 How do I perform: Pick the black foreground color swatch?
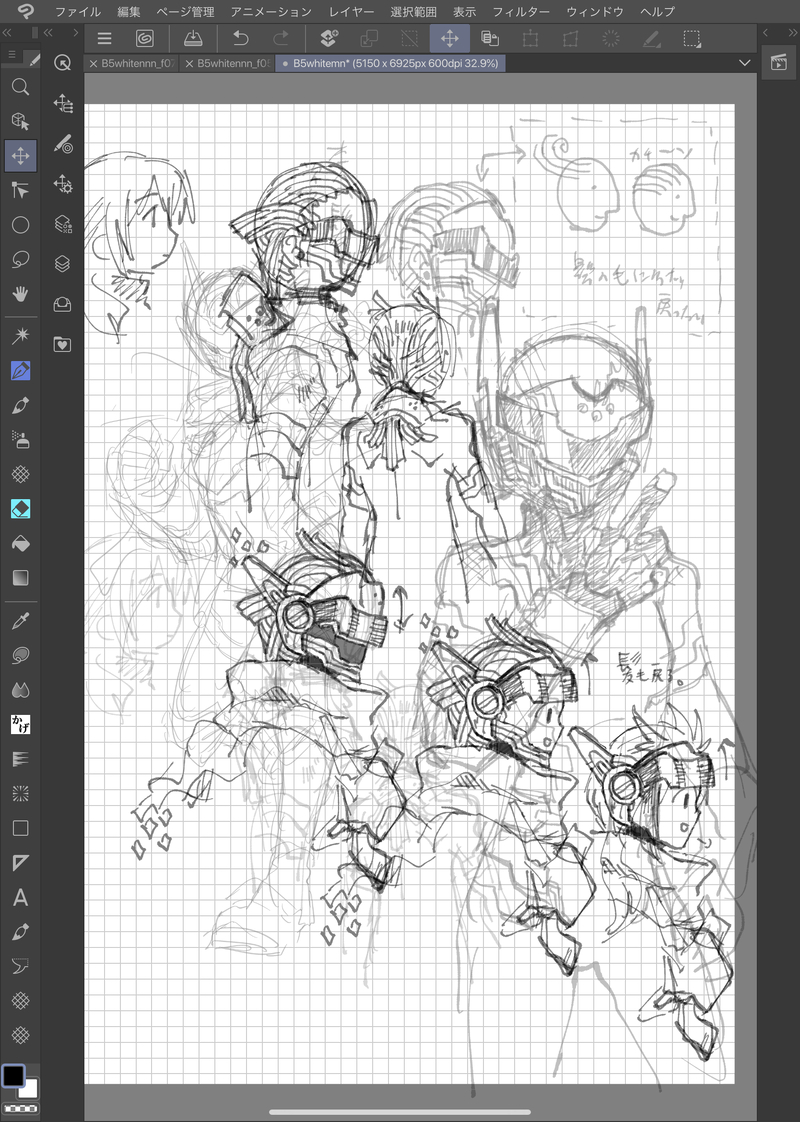tap(13, 1075)
